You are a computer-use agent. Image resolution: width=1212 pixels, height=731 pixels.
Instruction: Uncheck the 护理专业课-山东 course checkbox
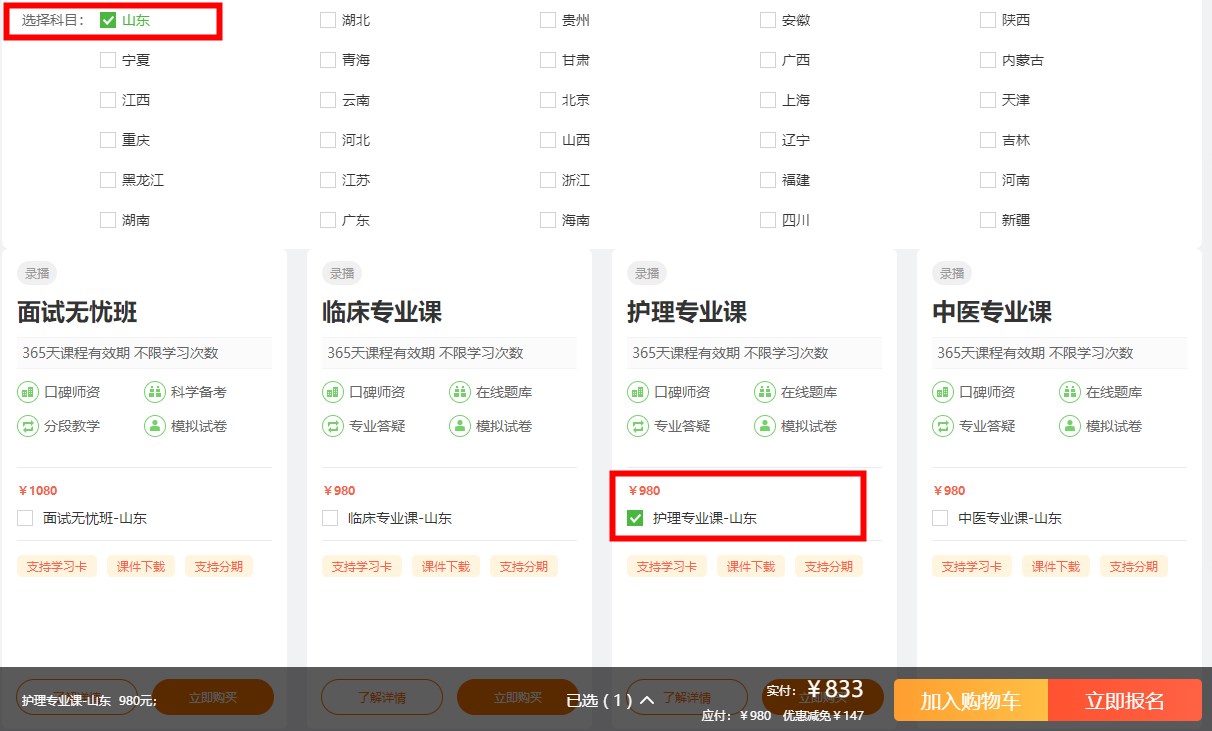635,518
